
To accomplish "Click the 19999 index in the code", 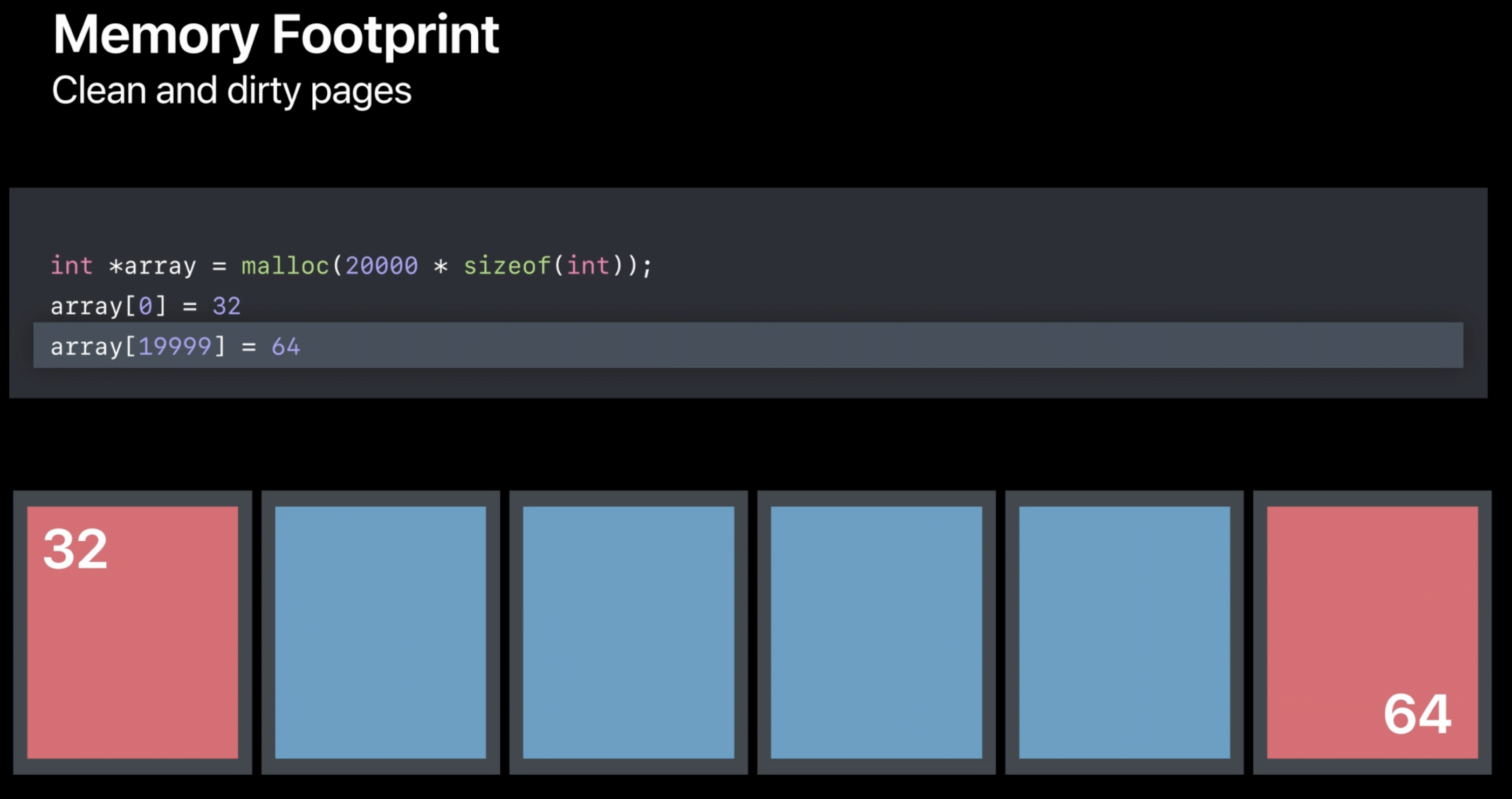I will point(175,346).
